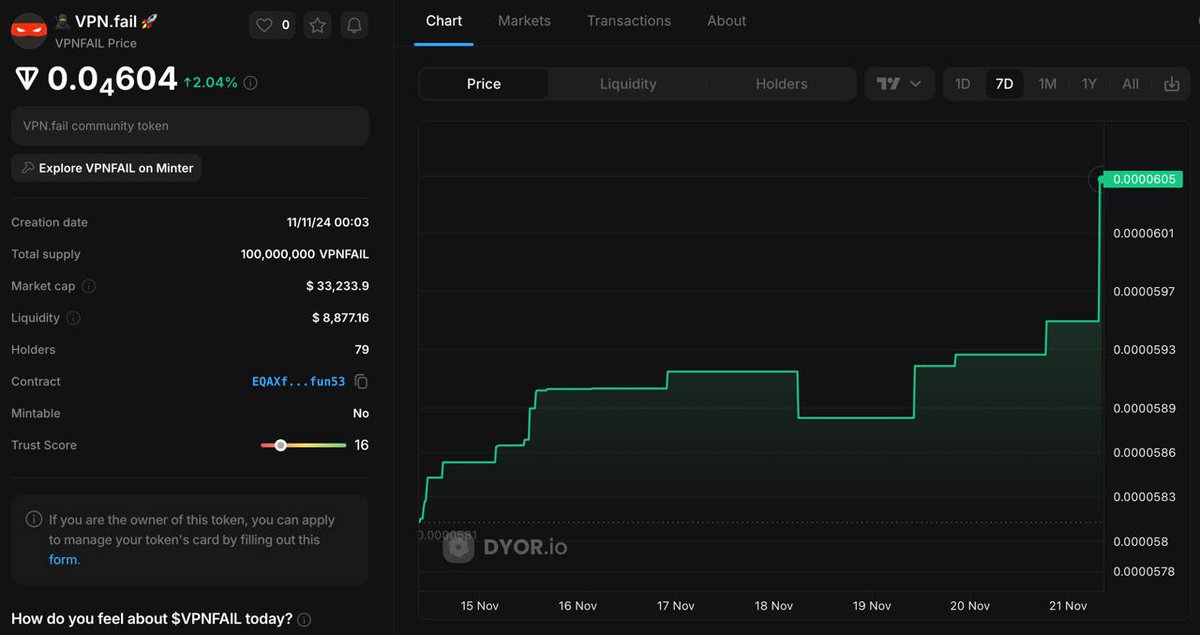Switch chart to Liquidity mode

coord(628,84)
